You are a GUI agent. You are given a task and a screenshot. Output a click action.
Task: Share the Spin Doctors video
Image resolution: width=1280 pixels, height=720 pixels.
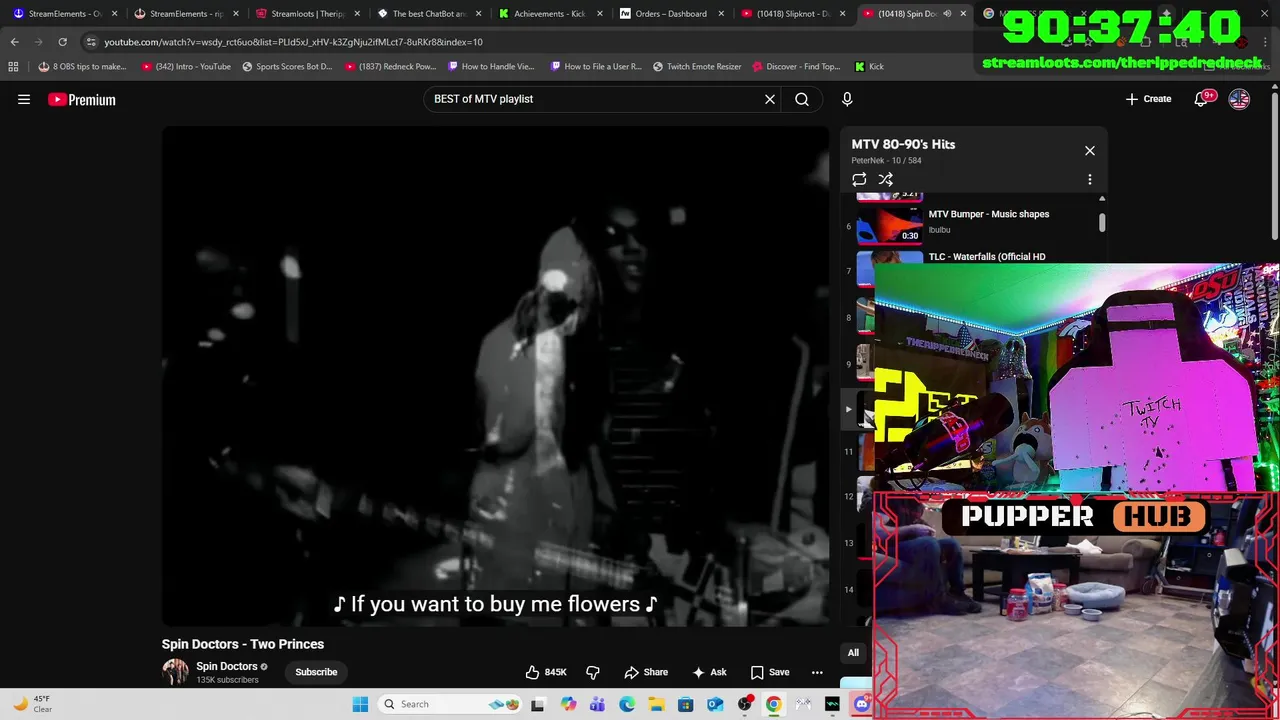coord(646,672)
